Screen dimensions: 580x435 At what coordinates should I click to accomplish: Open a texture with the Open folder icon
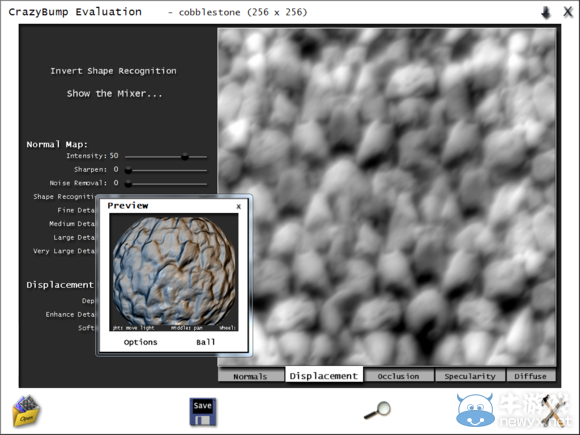(26, 411)
